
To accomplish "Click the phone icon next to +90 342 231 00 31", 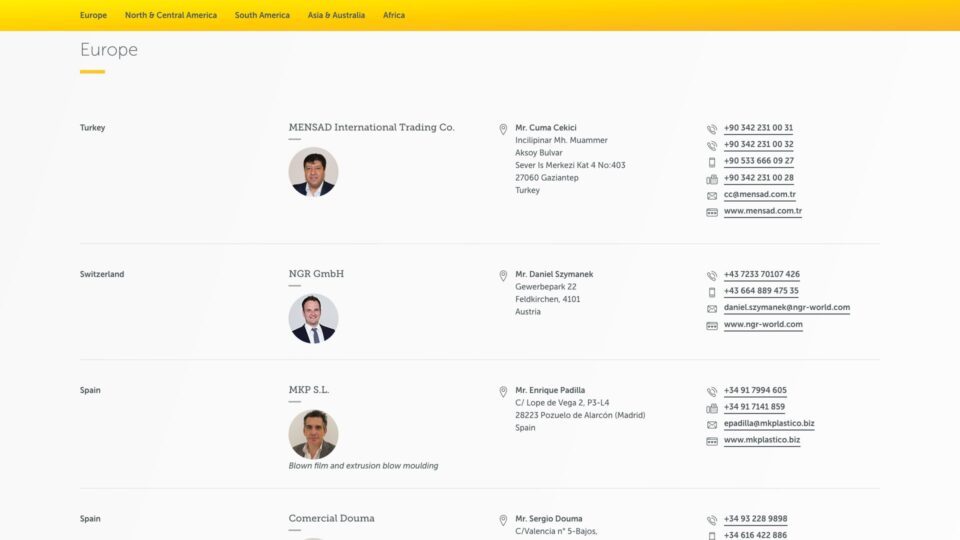I will tap(712, 129).
